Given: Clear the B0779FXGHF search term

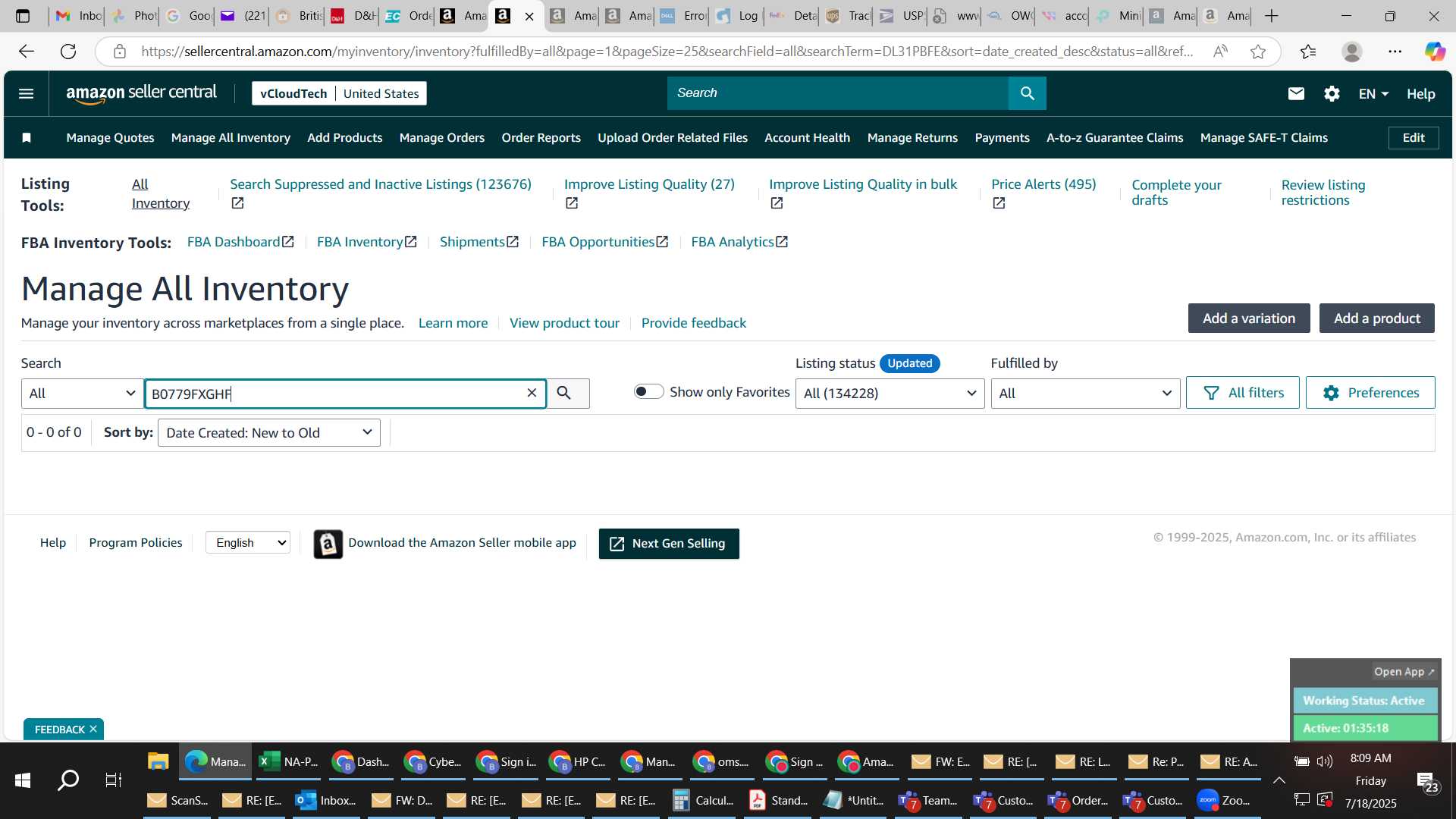Looking at the screenshot, I should coord(532,393).
